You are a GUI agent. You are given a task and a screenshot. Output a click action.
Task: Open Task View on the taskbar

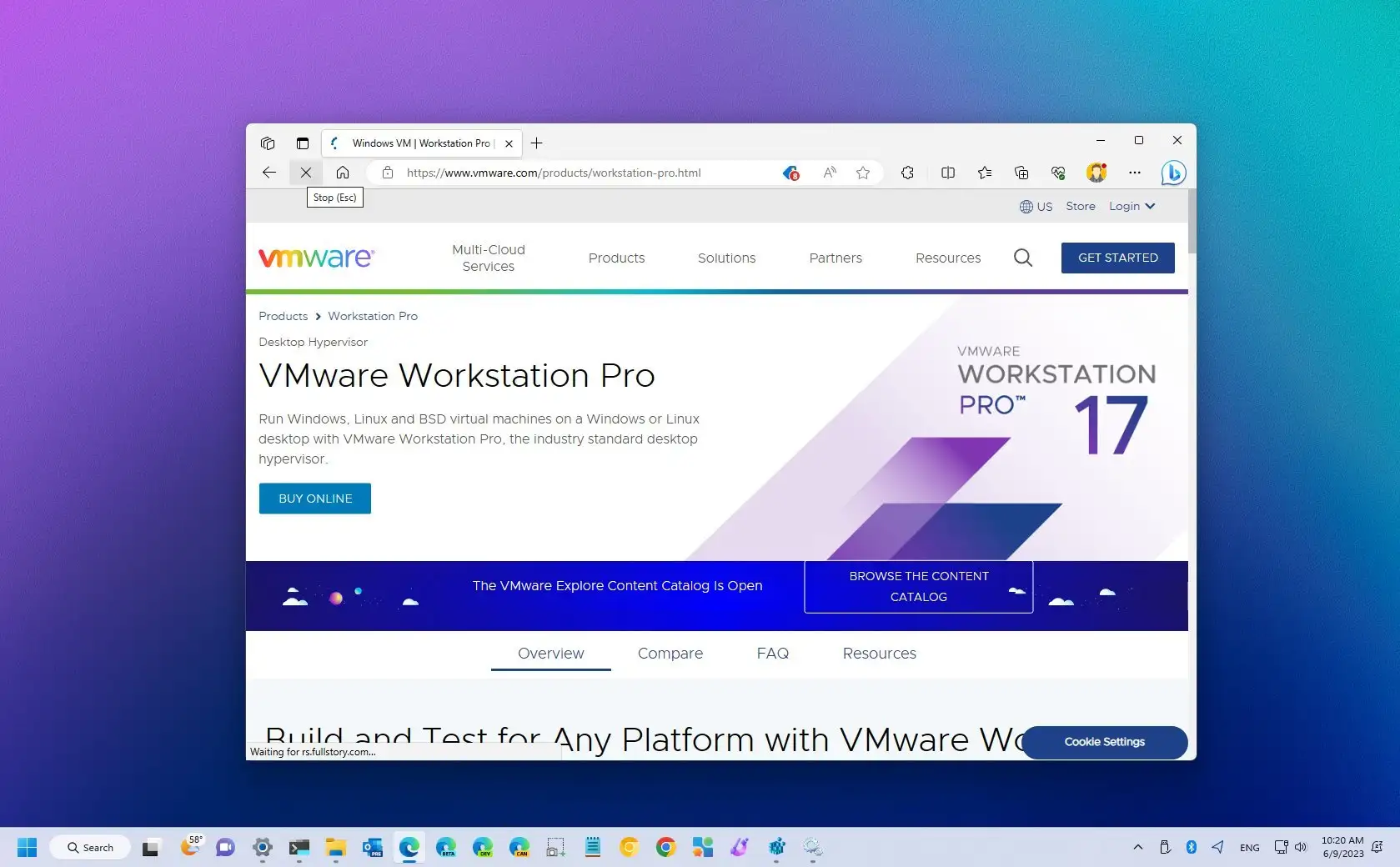(151, 848)
